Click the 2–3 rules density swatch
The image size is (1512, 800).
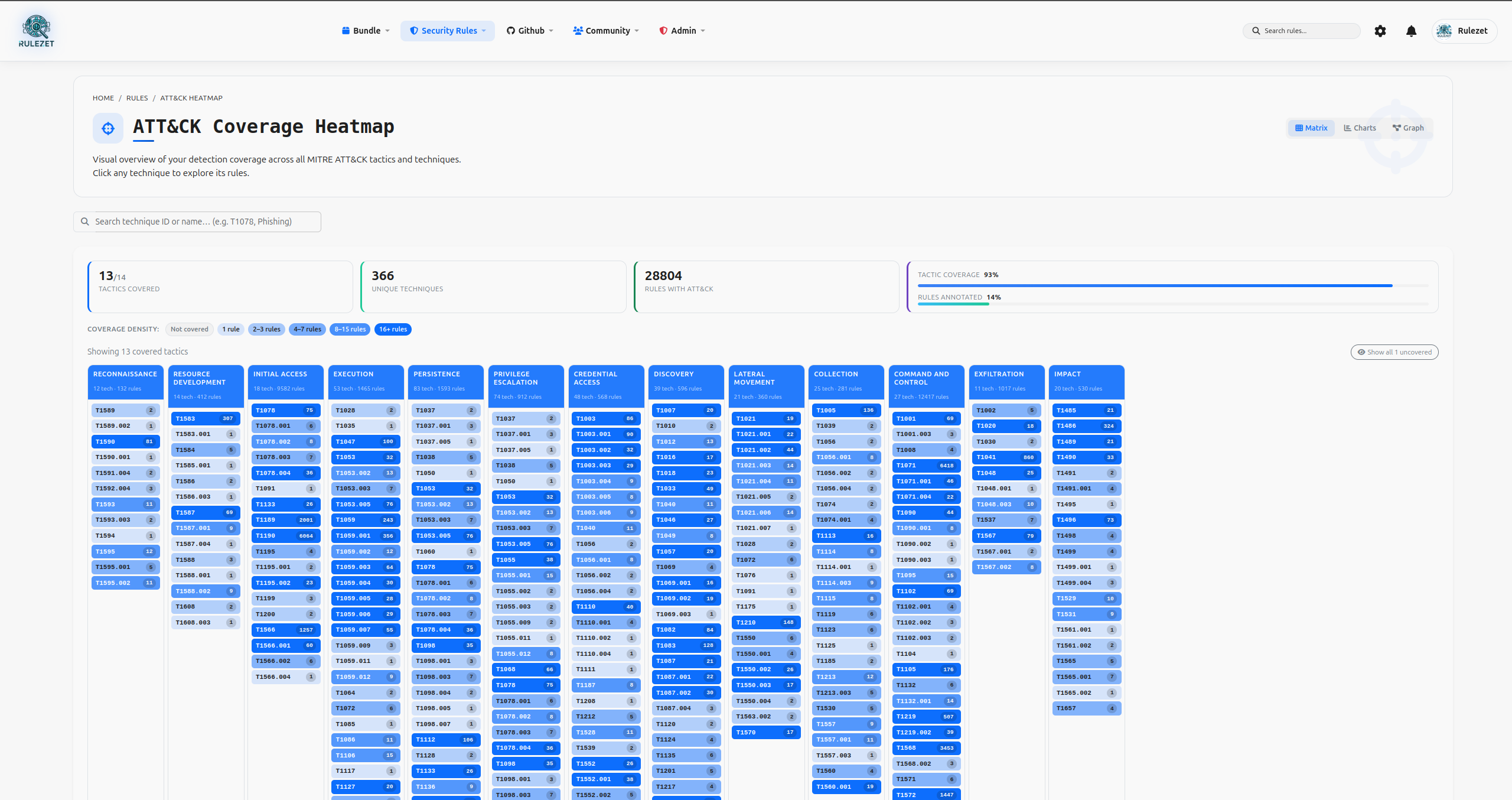pos(266,330)
